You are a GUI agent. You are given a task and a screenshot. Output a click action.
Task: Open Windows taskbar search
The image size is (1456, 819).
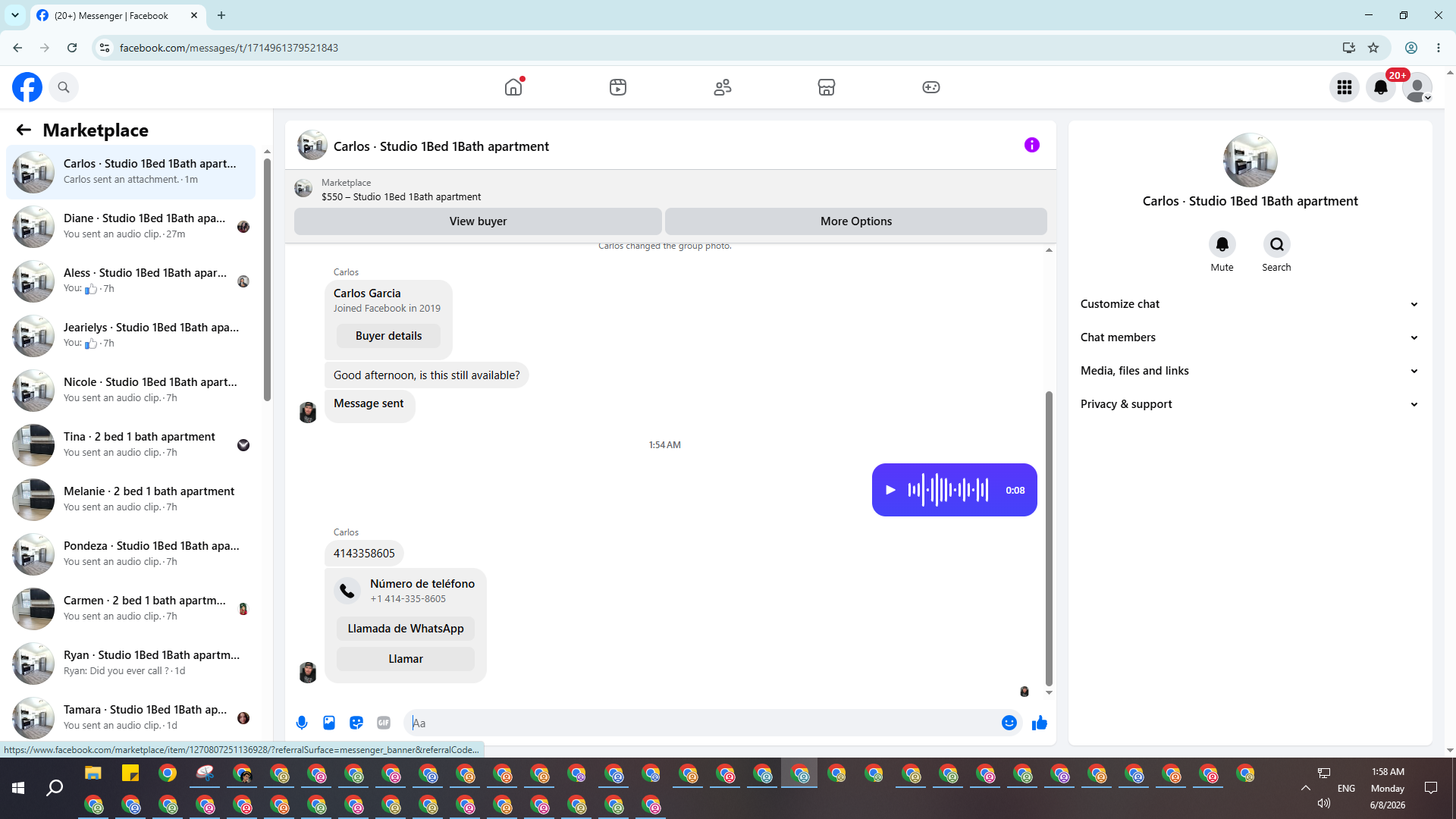(55, 789)
